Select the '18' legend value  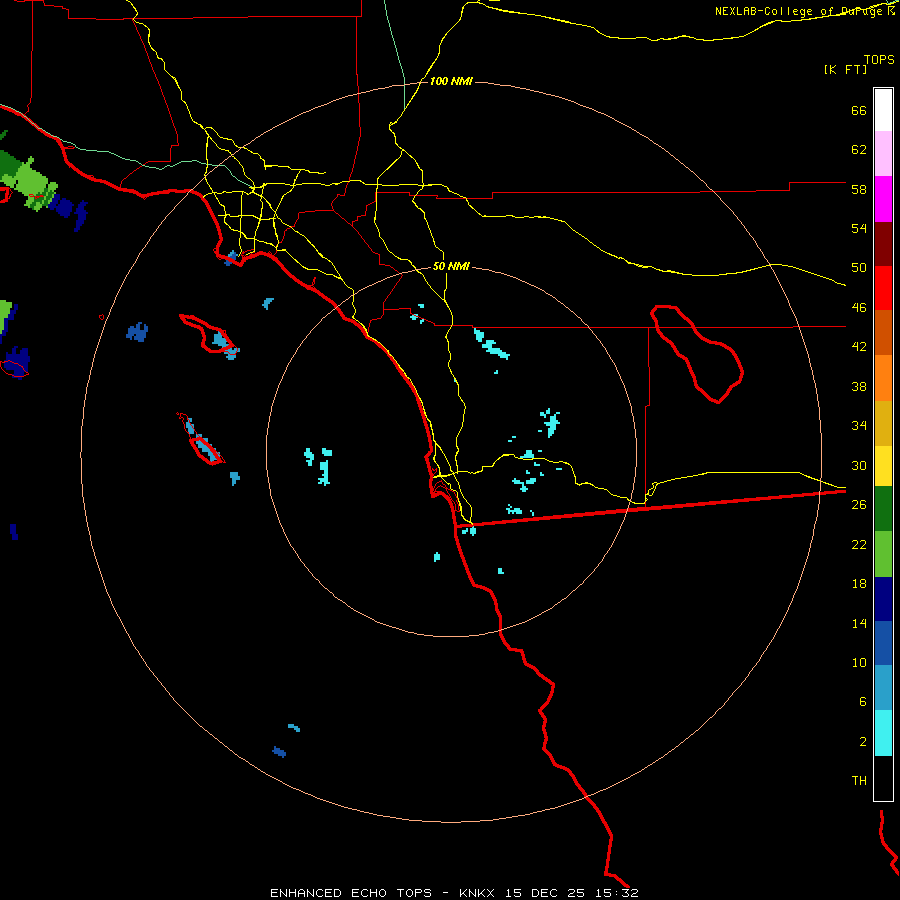point(859,584)
